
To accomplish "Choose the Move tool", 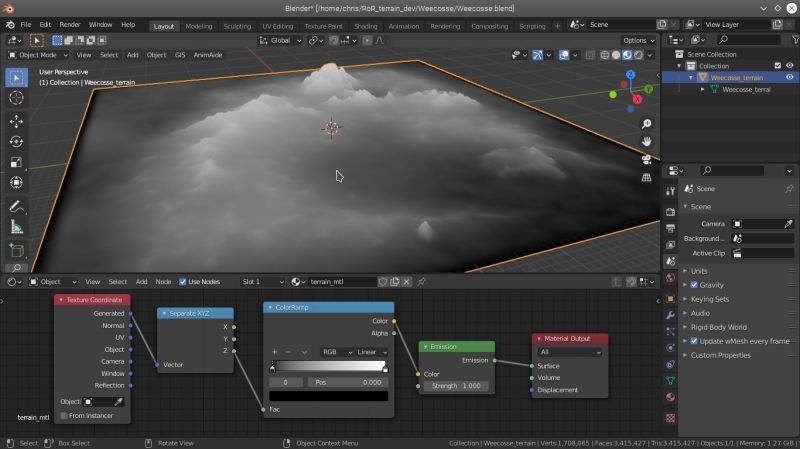I will click(16, 121).
